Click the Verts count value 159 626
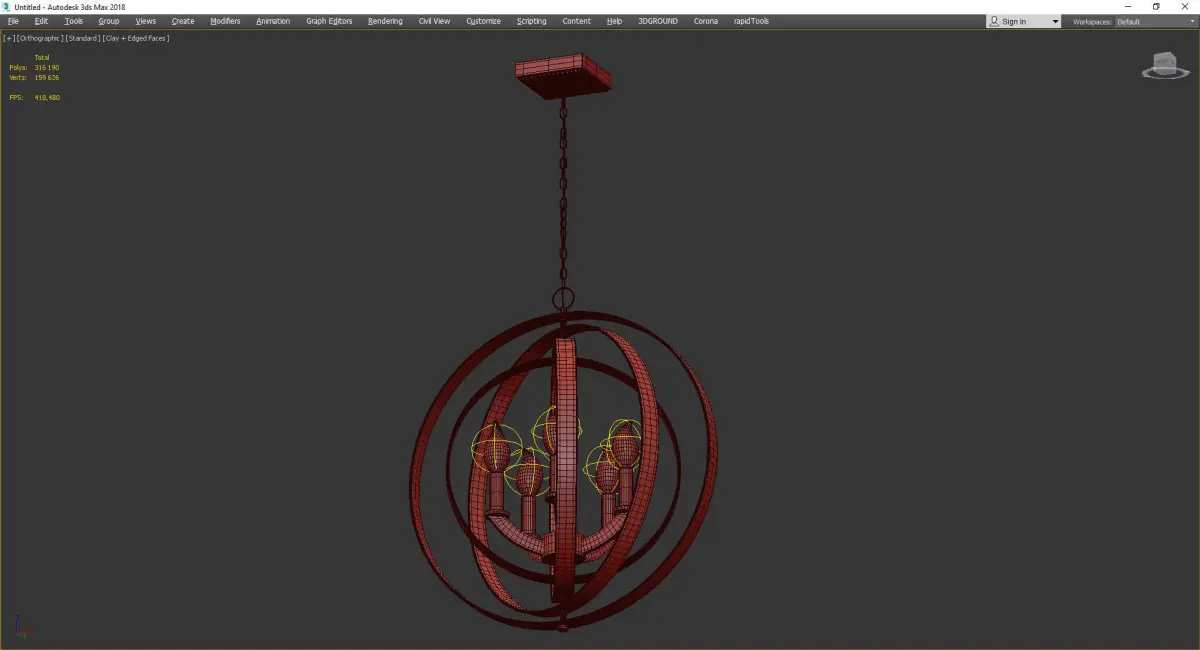Screen dimensions: 1200x650 click(x=47, y=77)
